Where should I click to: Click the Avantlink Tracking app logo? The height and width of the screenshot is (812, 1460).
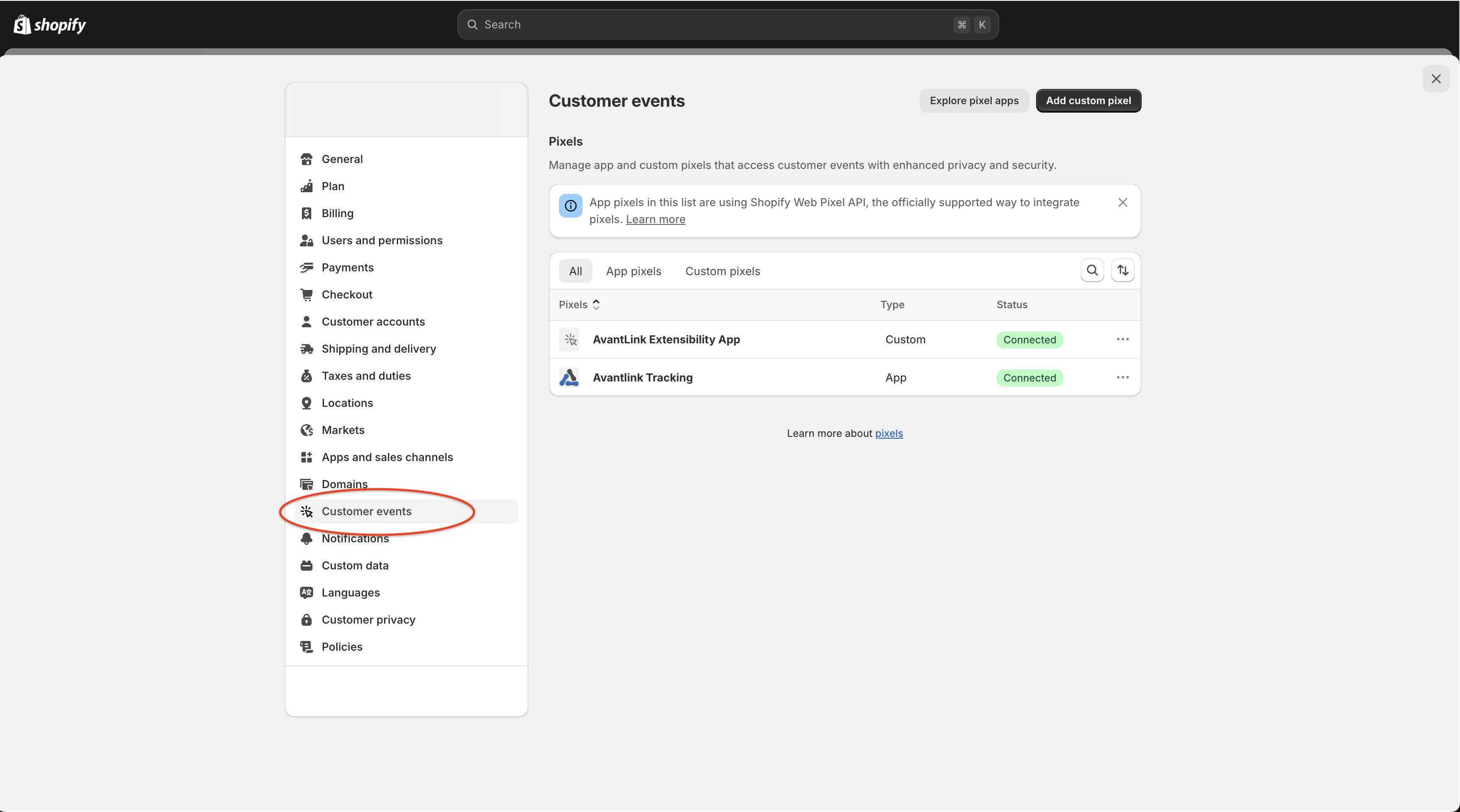point(569,377)
